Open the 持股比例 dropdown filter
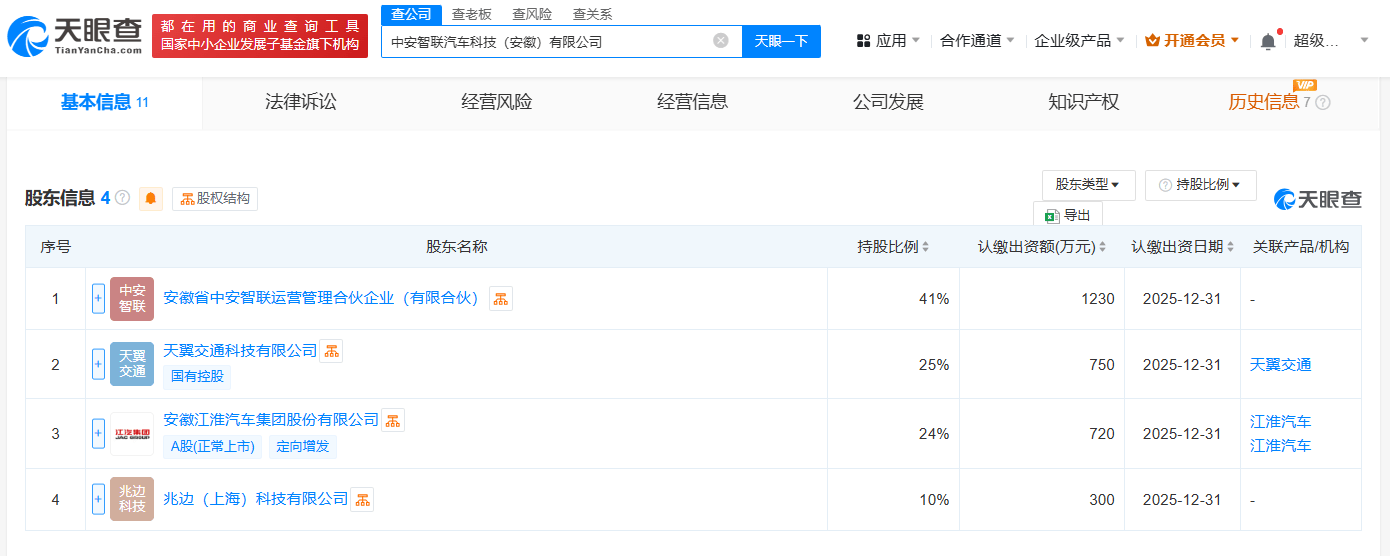 pos(1200,185)
